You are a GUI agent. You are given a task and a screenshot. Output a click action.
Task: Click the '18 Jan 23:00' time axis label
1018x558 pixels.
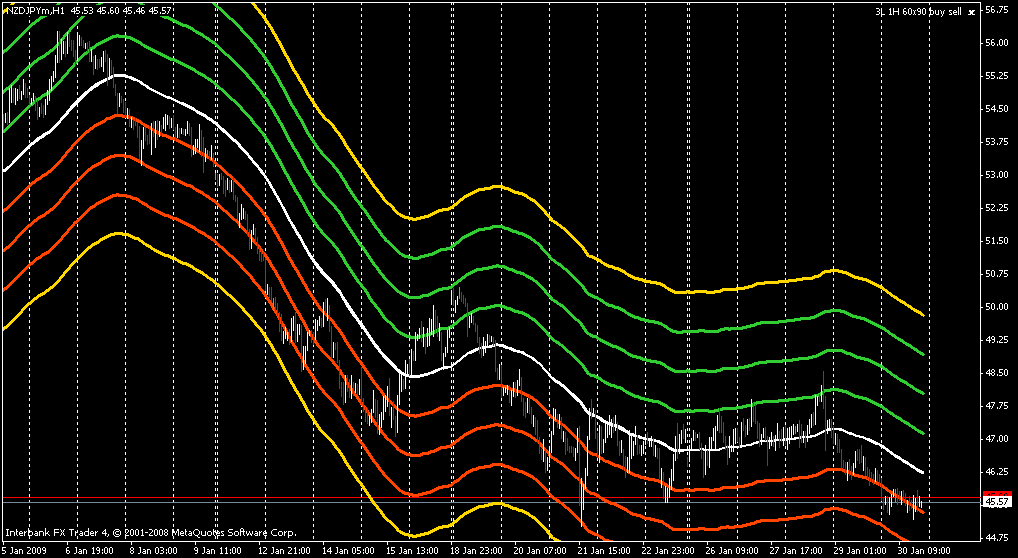click(x=477, y=550)
